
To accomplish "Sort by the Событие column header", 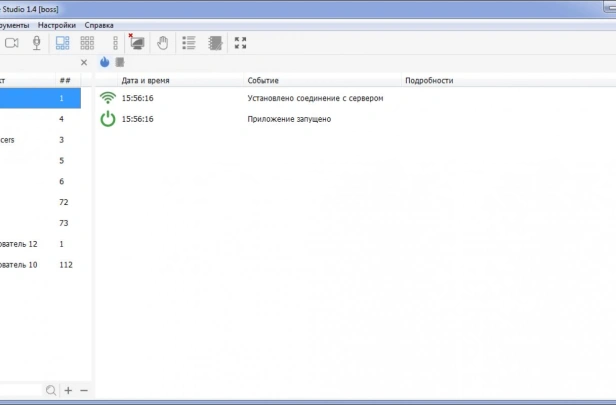I will click(x=263, y=80).
